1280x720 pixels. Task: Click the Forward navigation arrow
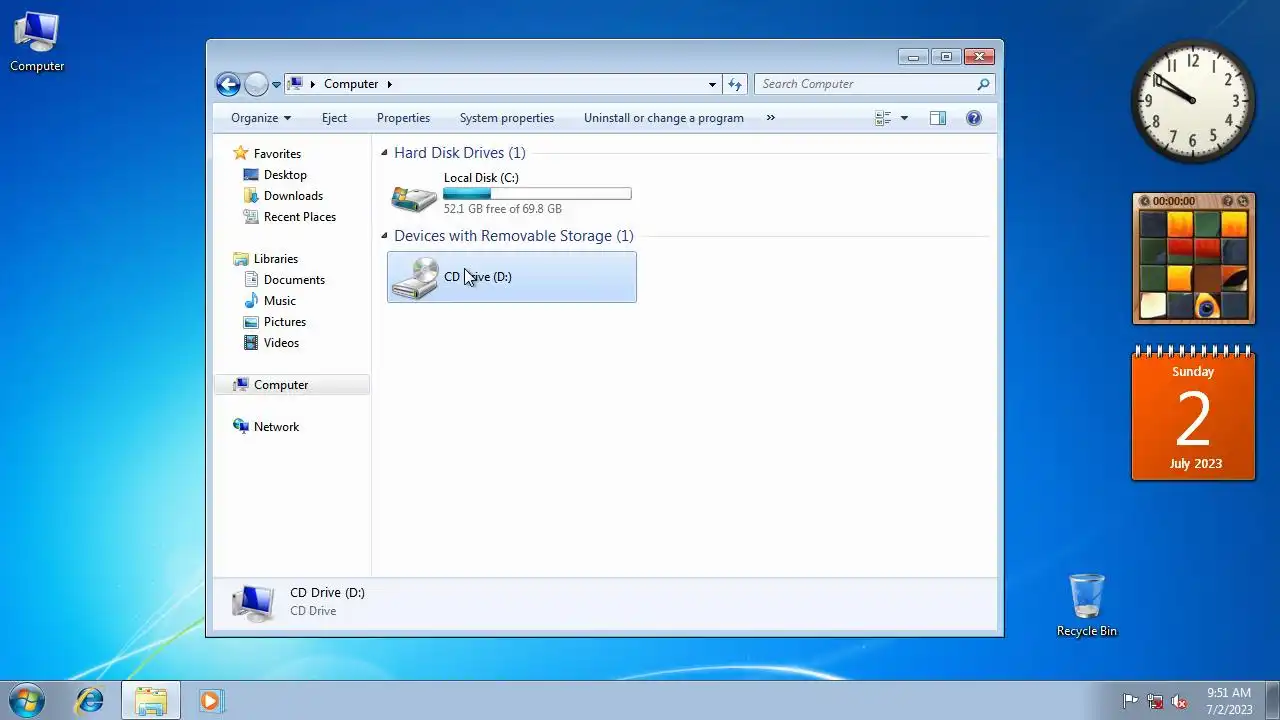pyautogui.click(x=256, y=84)
